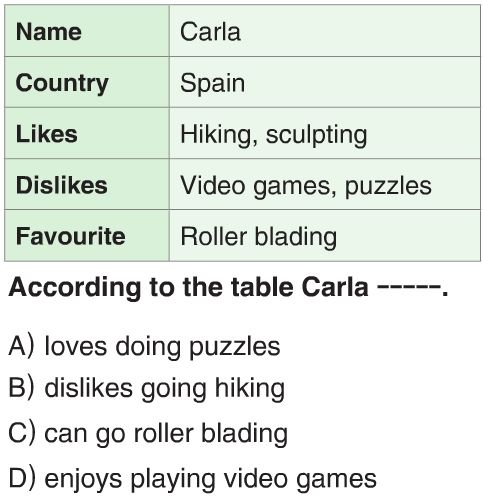Click the Hiking, sculpting cell
Viewport: 484px width, 503px height.
tap(325, 133)
